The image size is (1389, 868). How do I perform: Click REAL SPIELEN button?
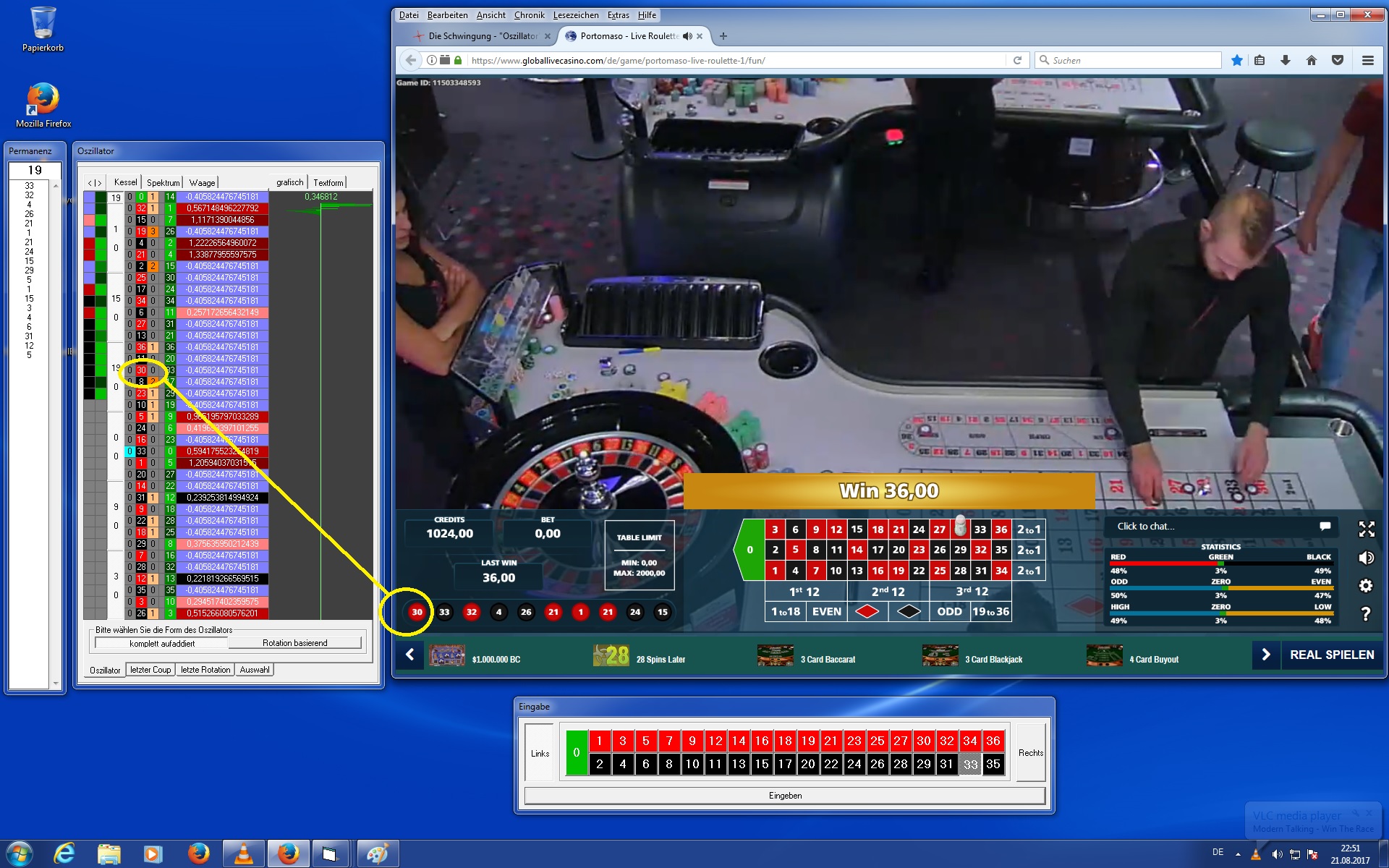[x=1332, y=655]
